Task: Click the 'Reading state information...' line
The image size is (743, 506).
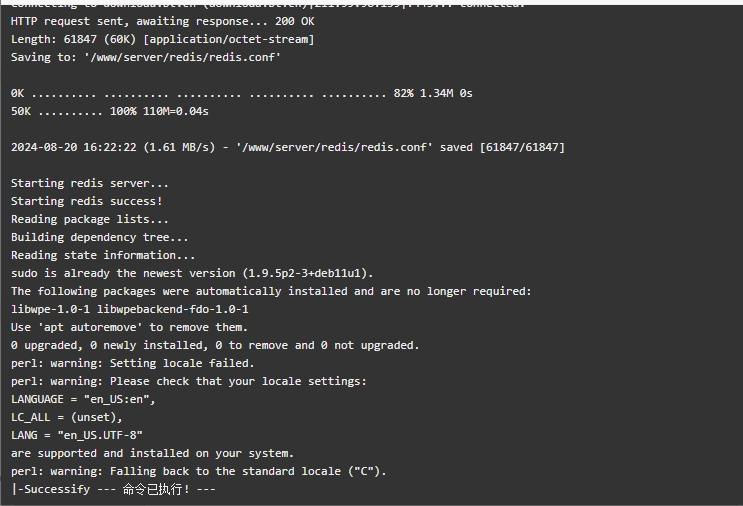Action: click(x=103, y=255)
